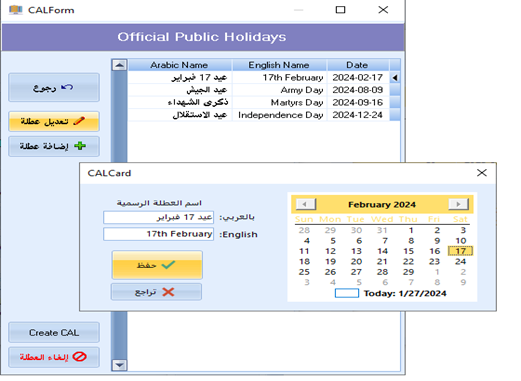The image size is (521, 381).
Task: Select February 17 in the calendar
Action: point(460,251)
